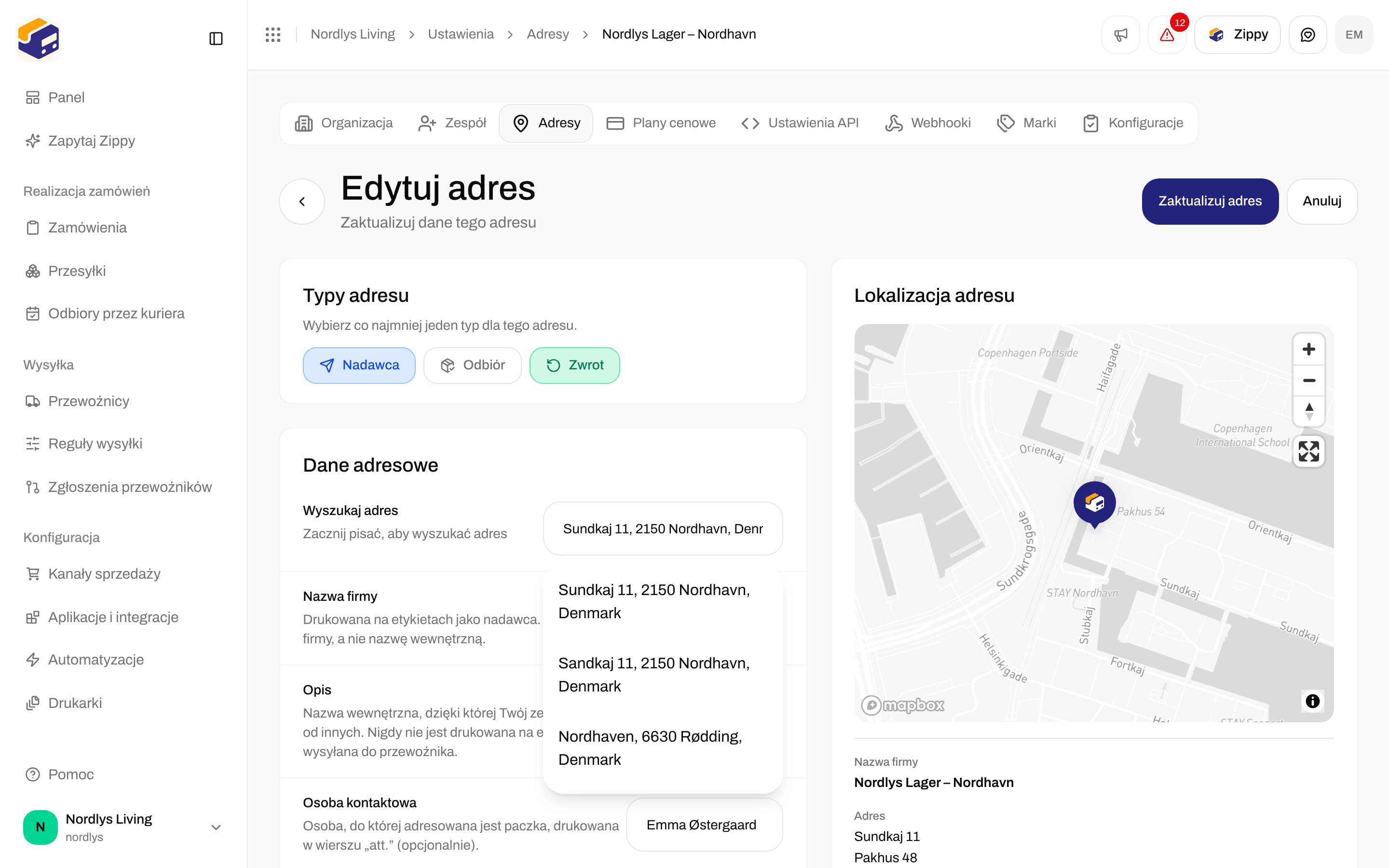Expand the Nordlys Living account switcher

[x=123, y=827]
